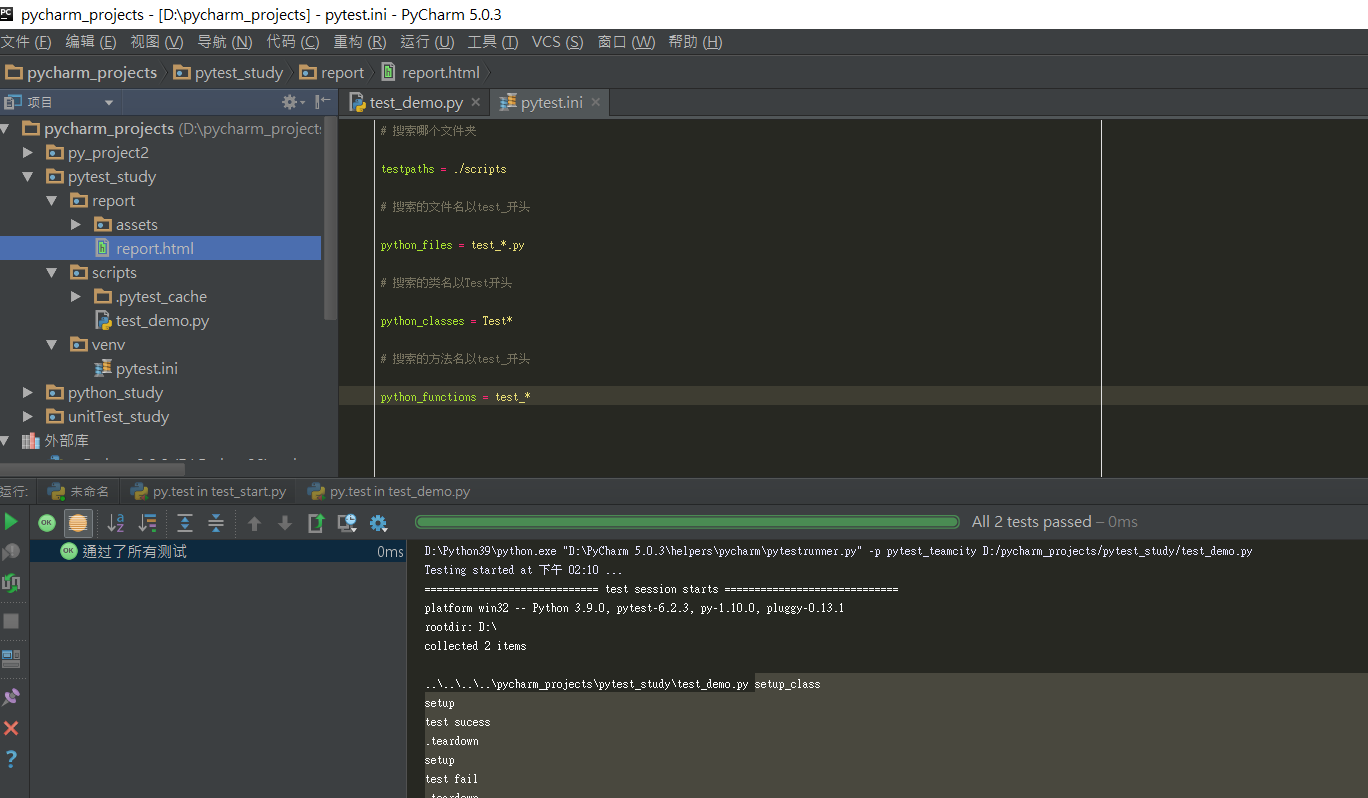Expand the assets folder

tap(76, 225)
